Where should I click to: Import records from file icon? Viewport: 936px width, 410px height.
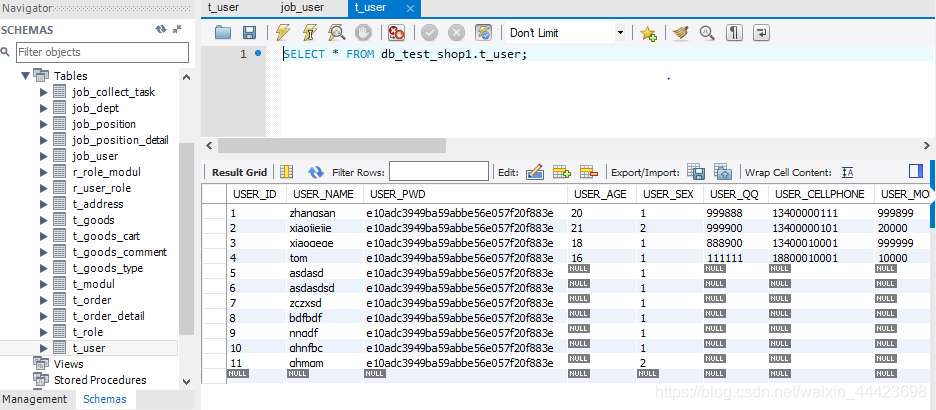[x=723, y=172]
